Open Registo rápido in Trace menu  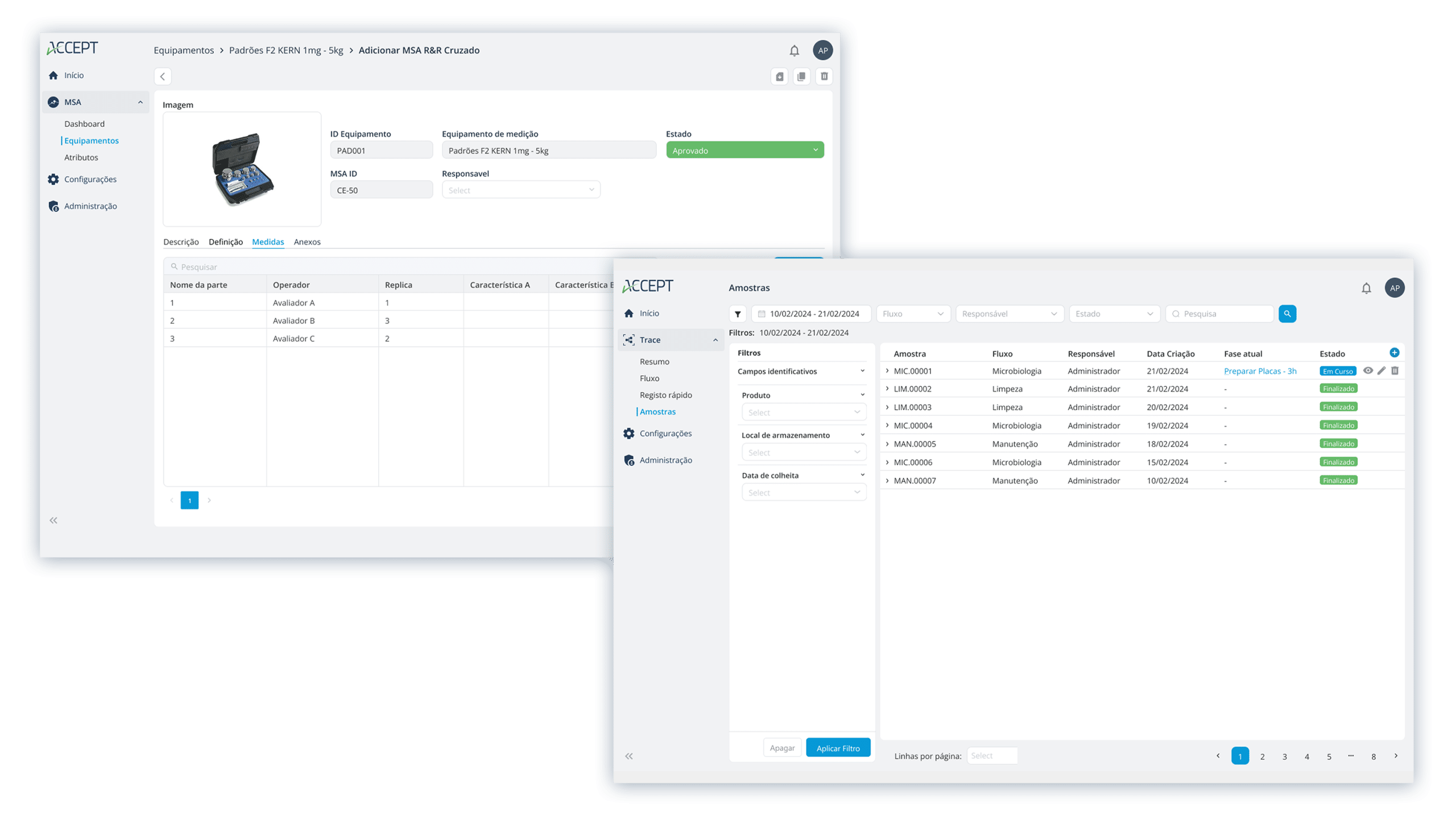(665, 395)
